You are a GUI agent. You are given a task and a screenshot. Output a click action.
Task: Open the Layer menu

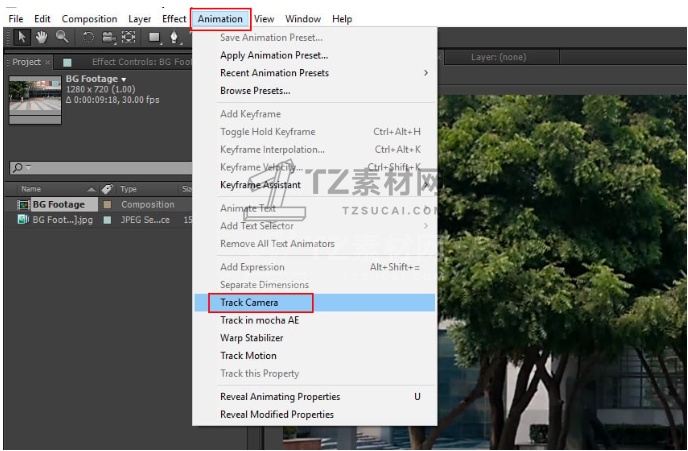[x=140, y=19]
